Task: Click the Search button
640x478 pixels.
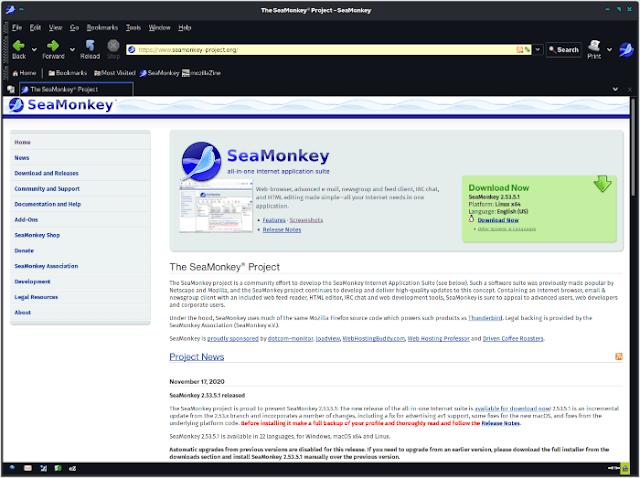Action: coord(564,50)
